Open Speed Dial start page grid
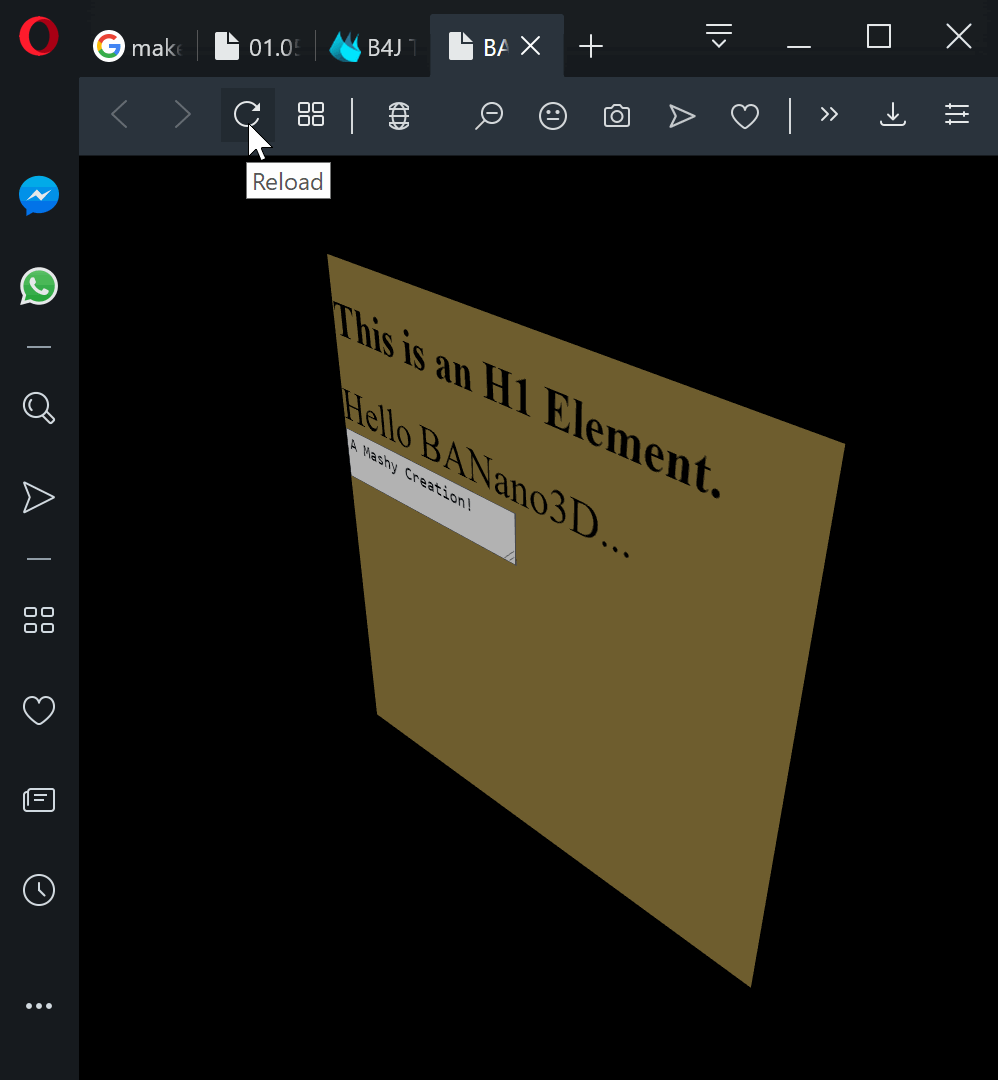The height and width of the screenshot is (1080, 998). [x=311, y=114]
